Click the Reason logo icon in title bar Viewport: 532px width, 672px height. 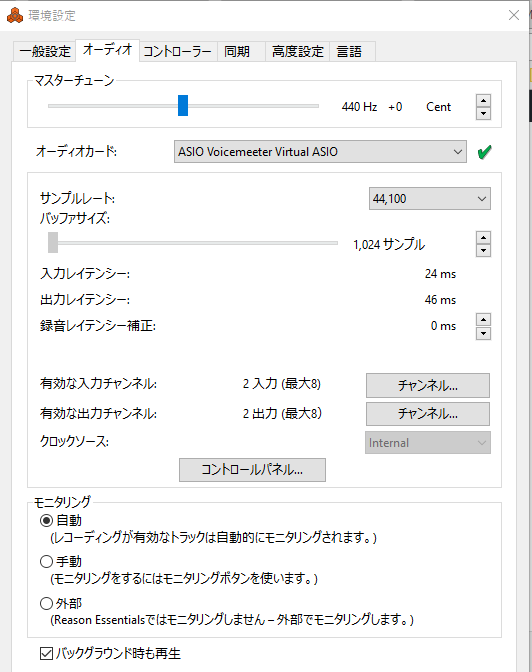pos(15,15)
